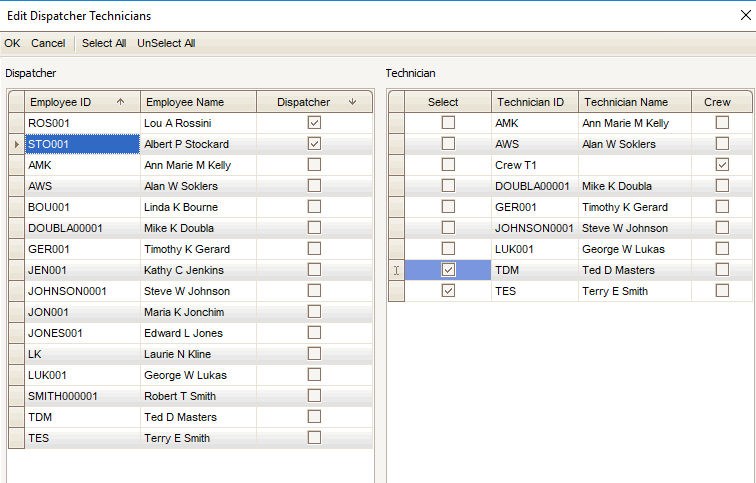Click row indicator for TDM technician row
This screenshot has height=483, width=756.
tap(397, 270)
